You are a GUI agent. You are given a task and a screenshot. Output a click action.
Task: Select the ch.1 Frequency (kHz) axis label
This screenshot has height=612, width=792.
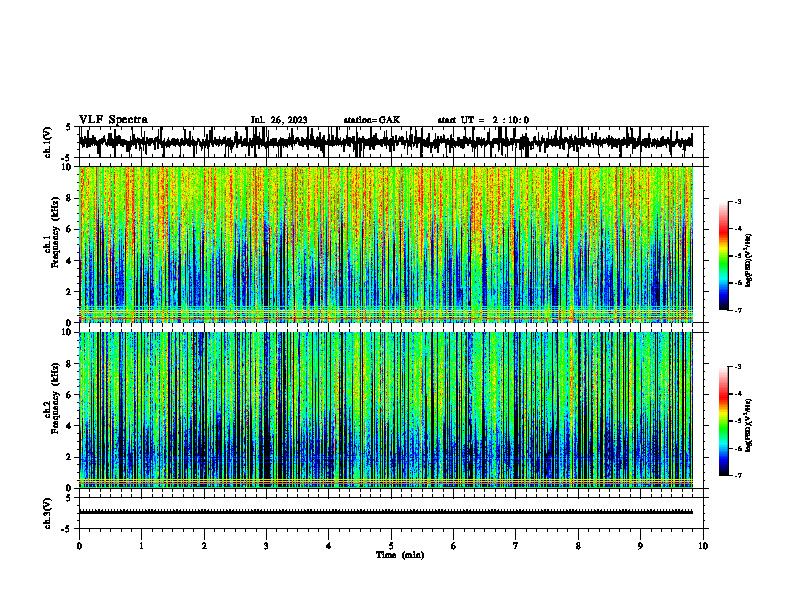coord(53,244)
